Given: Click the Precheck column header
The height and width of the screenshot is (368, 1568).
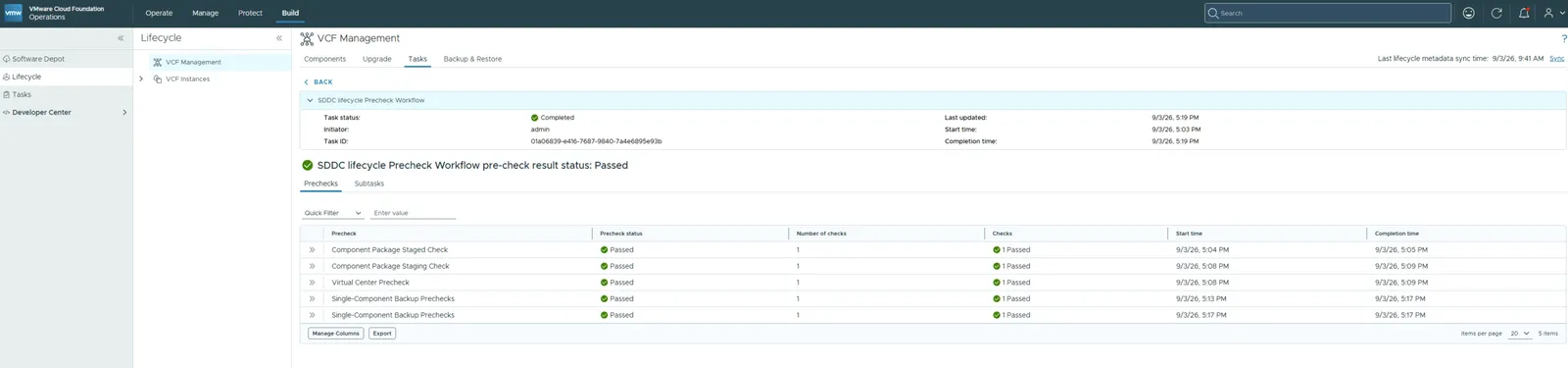Looking at the screenshot, I should 344,234.
